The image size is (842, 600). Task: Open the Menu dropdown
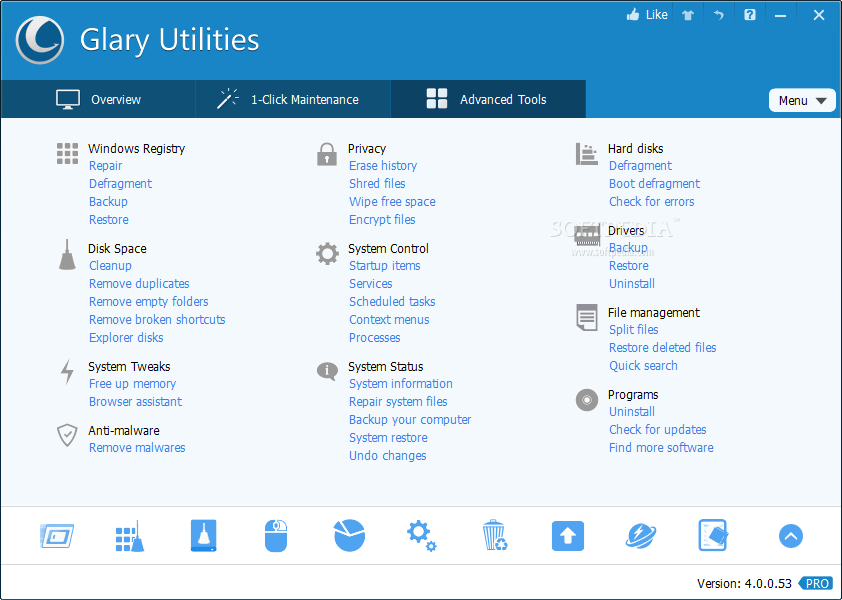(x=802, y=100)
